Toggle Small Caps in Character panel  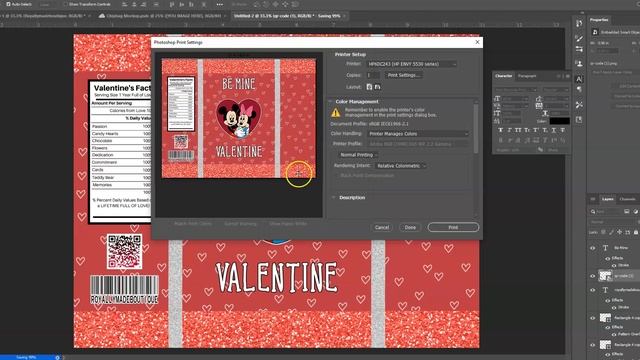coord(527,130)
